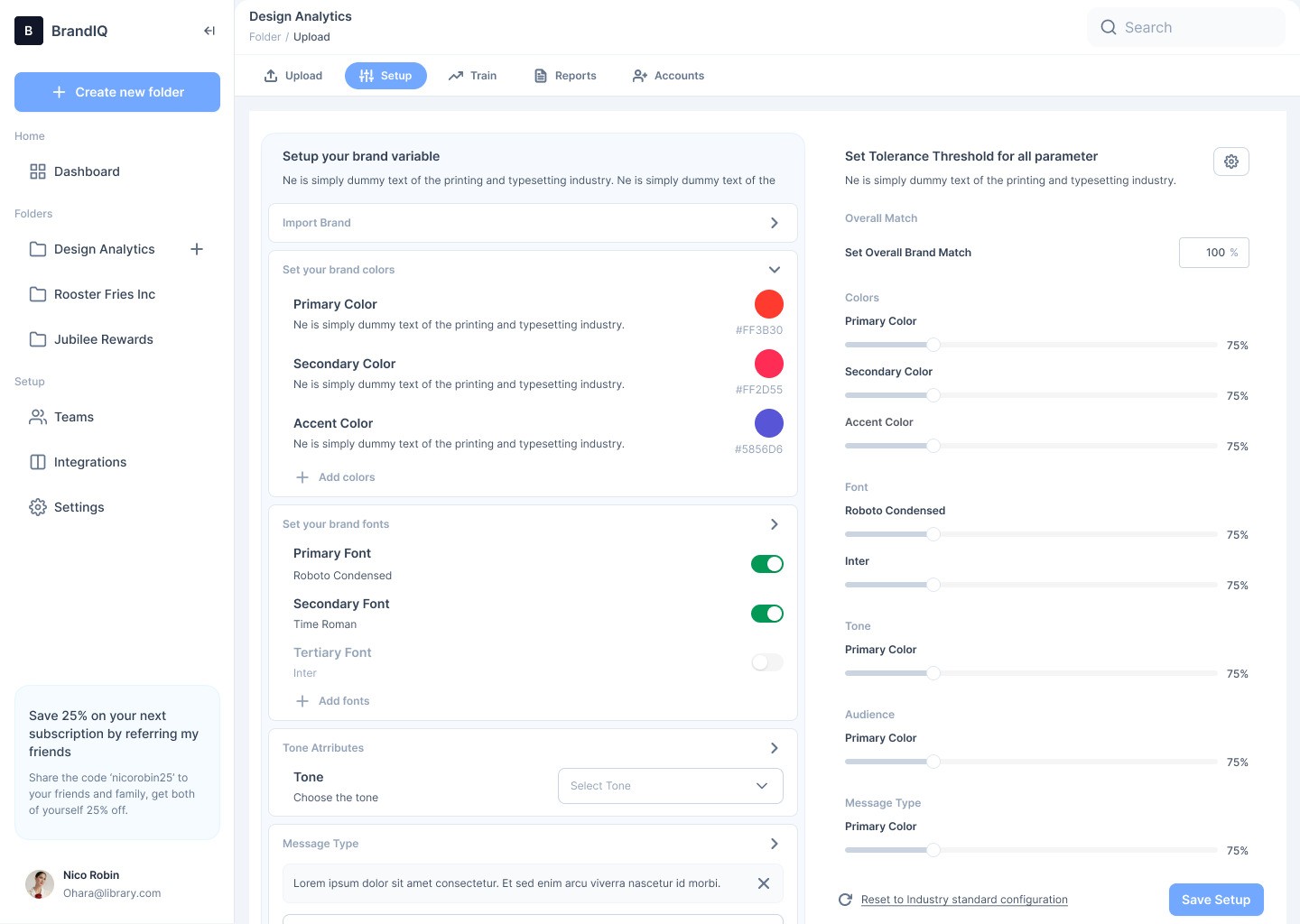Click the Accent Color purple swatch
Viewport: 1300px width, 924px height.
(x=768, y=423)
